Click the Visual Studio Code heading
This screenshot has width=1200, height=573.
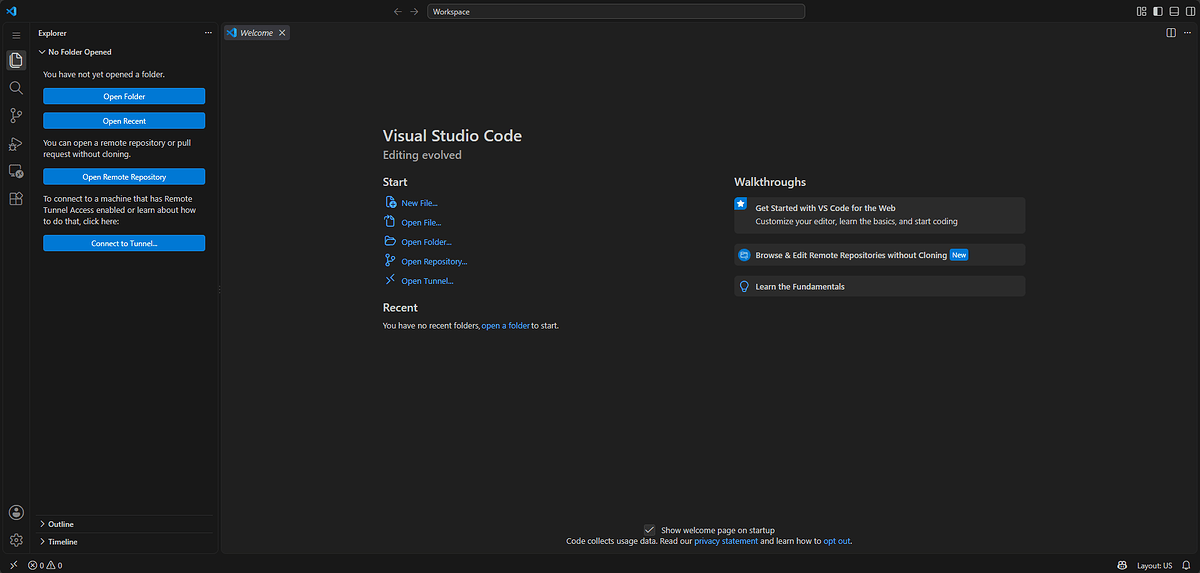(452, 136)
